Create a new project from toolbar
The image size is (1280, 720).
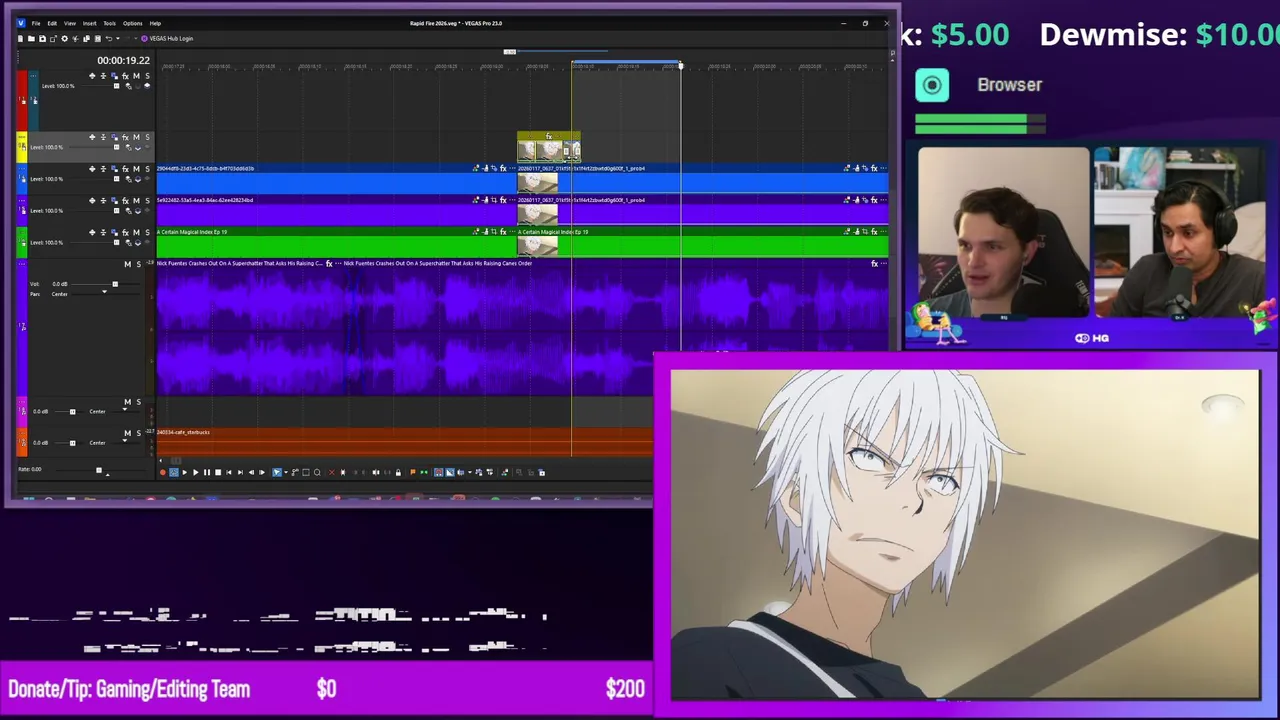pos(20,39)
